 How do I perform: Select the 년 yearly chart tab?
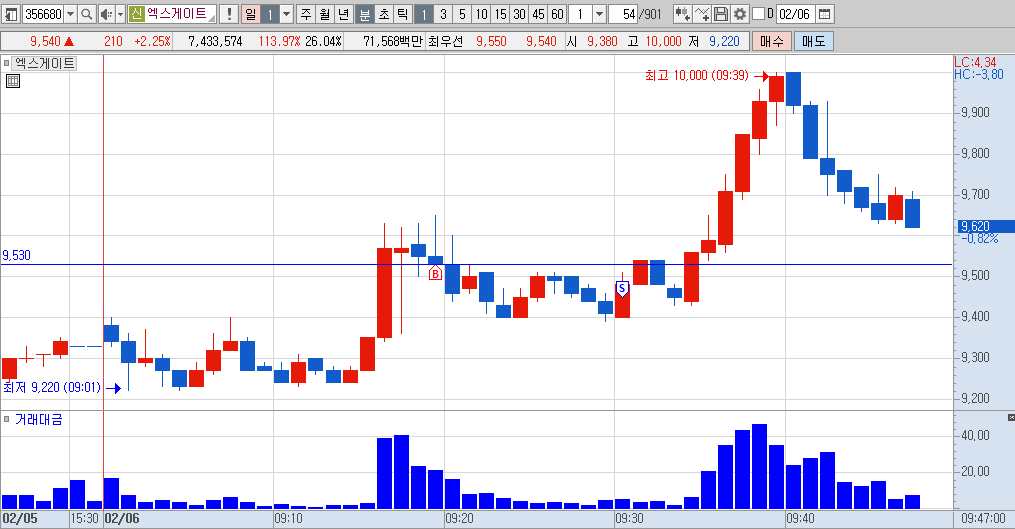tap(344, 14)
